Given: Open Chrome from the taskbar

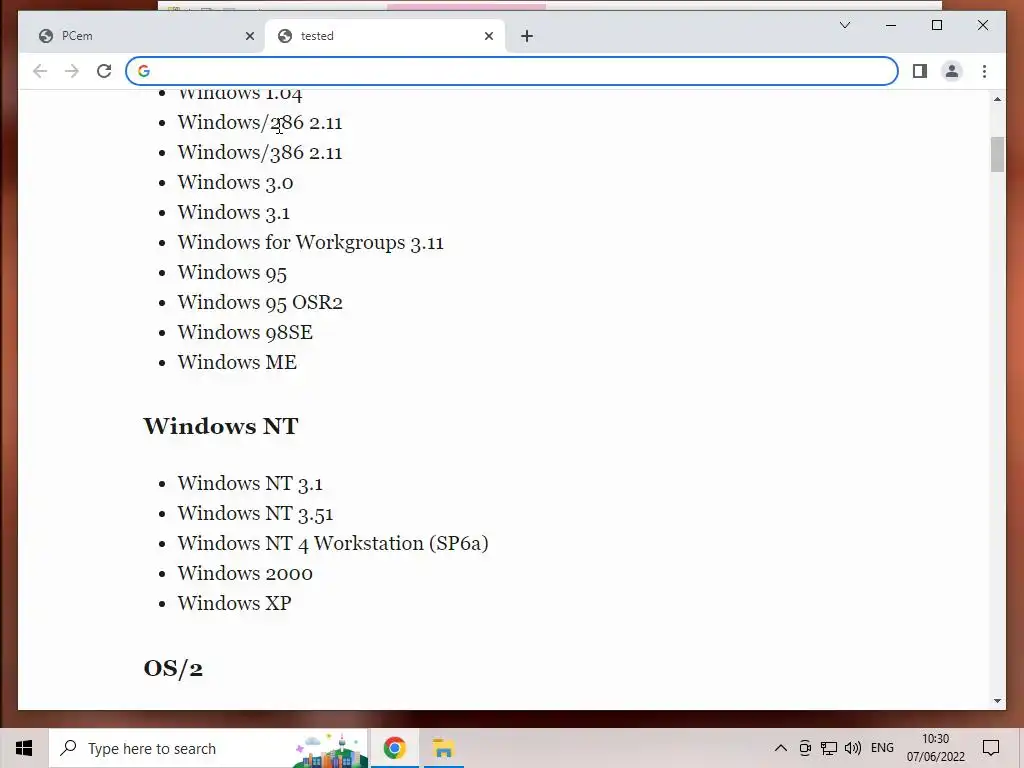Looking at the screenshot, I should (394, 748).
